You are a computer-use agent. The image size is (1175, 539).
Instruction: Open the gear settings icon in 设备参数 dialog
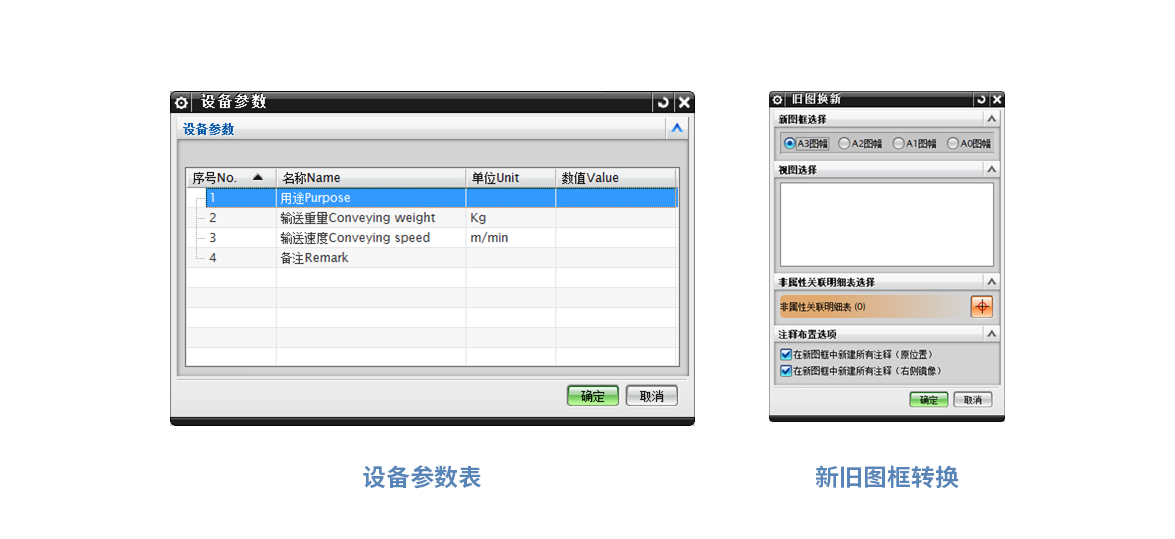click(x=181, y=103)
